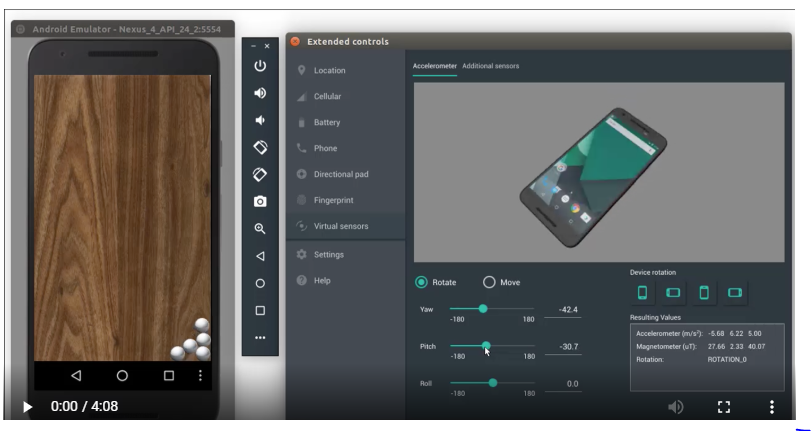The width and height of the screenshot is (811, 431).
Task: Open extended controls via three-dots icon in toolbar
Action: pos(260,337)
